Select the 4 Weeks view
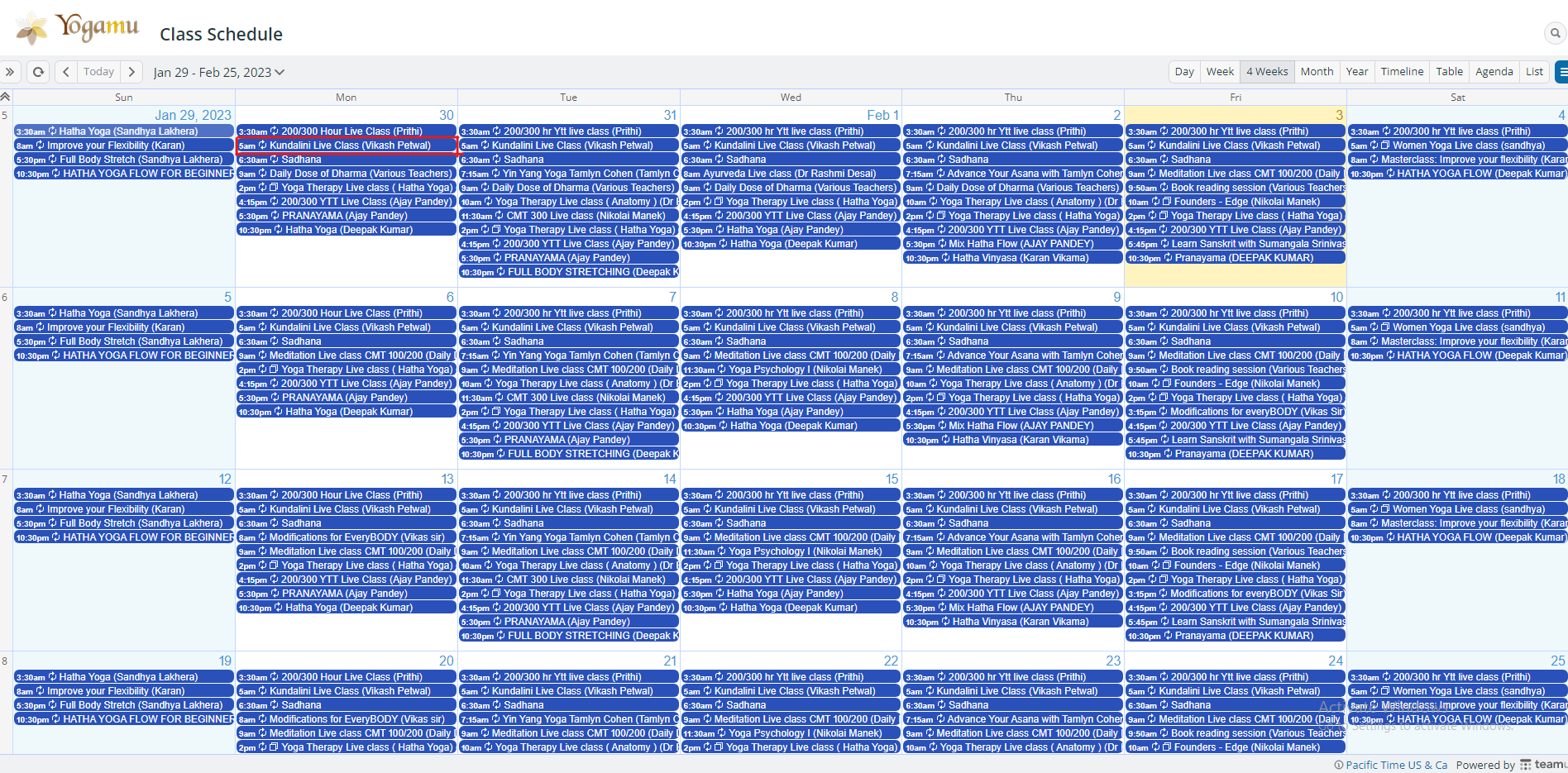Screen dimensions: 1568x773 pyautogui.click(x=1267, y=72)
